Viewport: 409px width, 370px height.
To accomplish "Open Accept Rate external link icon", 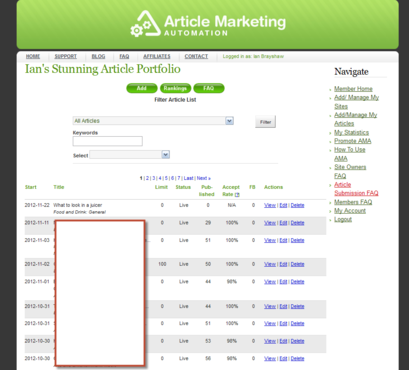I will point(237,195).
